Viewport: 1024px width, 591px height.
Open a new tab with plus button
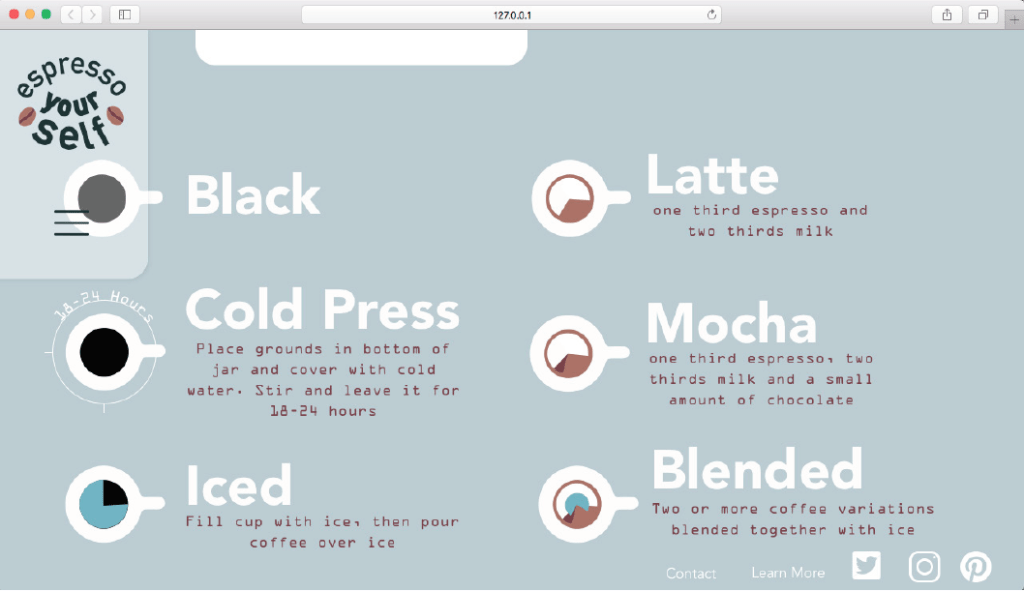[x=1014, y=18]
